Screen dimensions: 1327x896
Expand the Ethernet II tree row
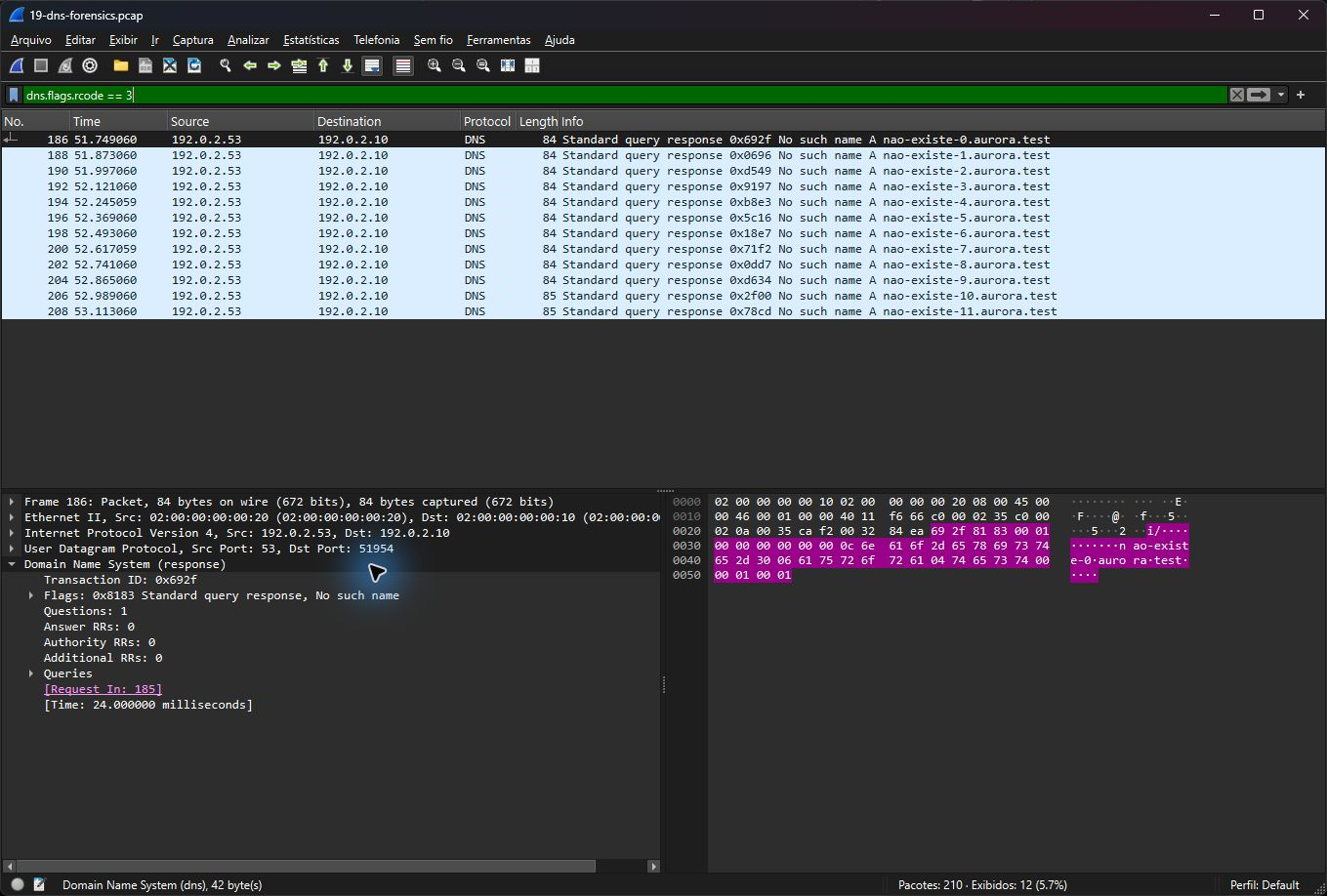click(x=12, y=517)
